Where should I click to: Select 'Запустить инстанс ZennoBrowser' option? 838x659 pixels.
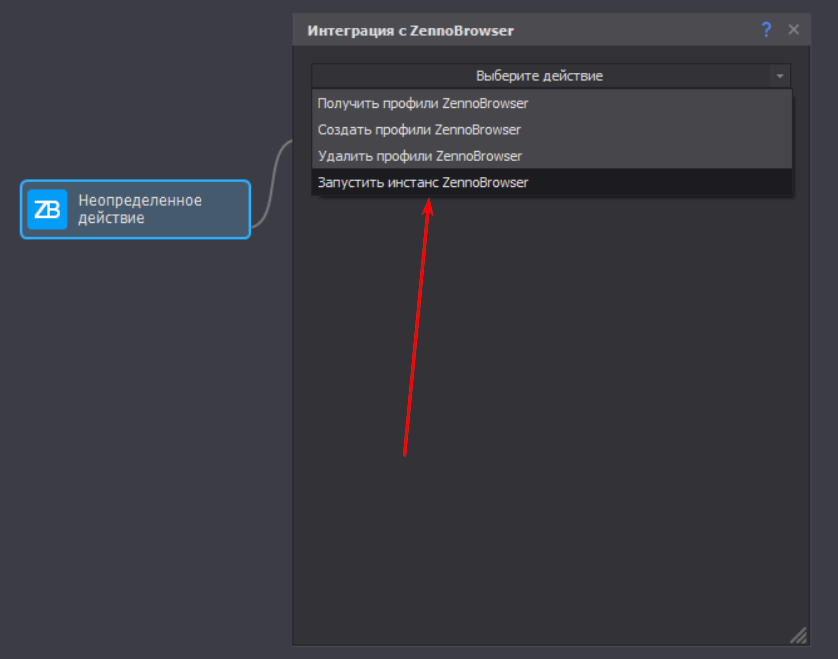[552, 182]
